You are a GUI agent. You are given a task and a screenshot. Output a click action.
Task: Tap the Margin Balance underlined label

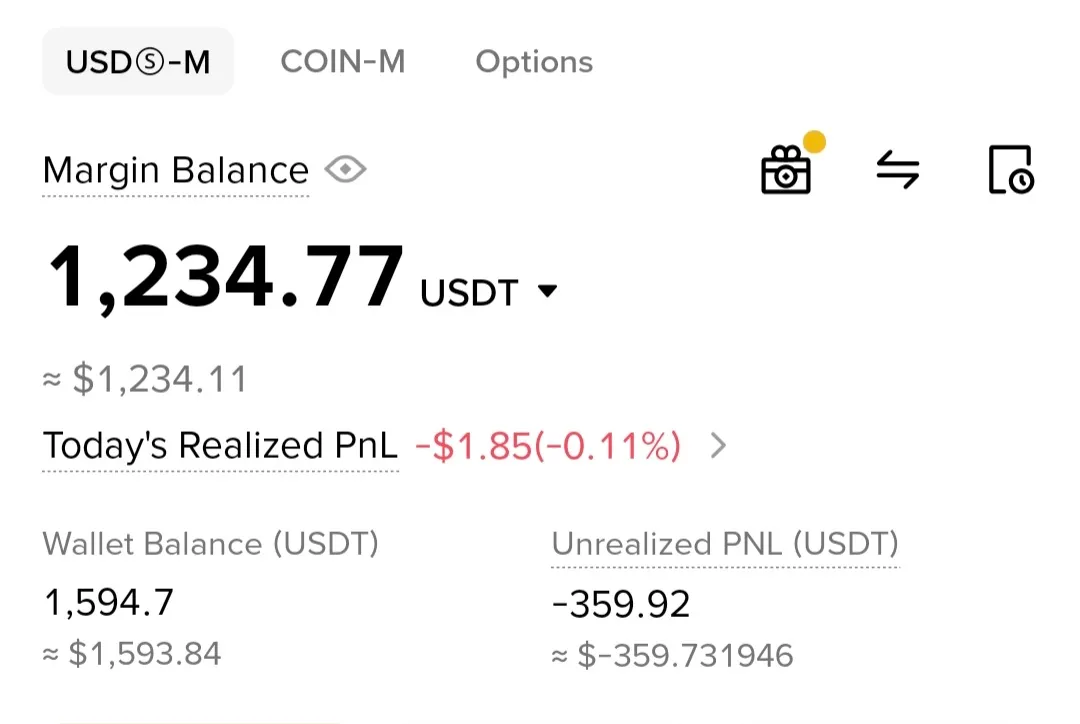tap(176, 171)
